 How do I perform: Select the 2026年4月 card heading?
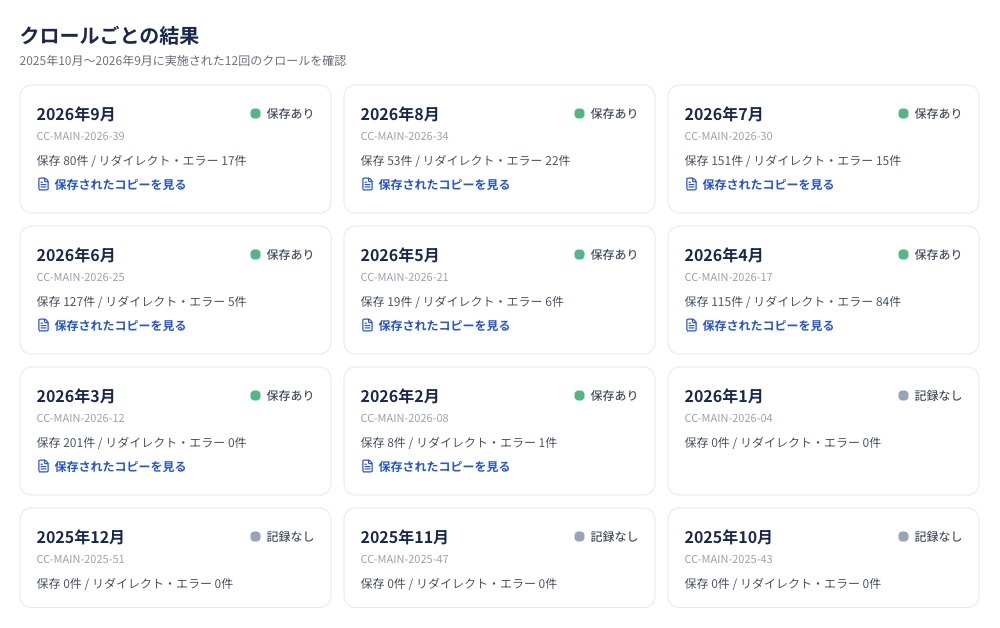pos(723,255)
